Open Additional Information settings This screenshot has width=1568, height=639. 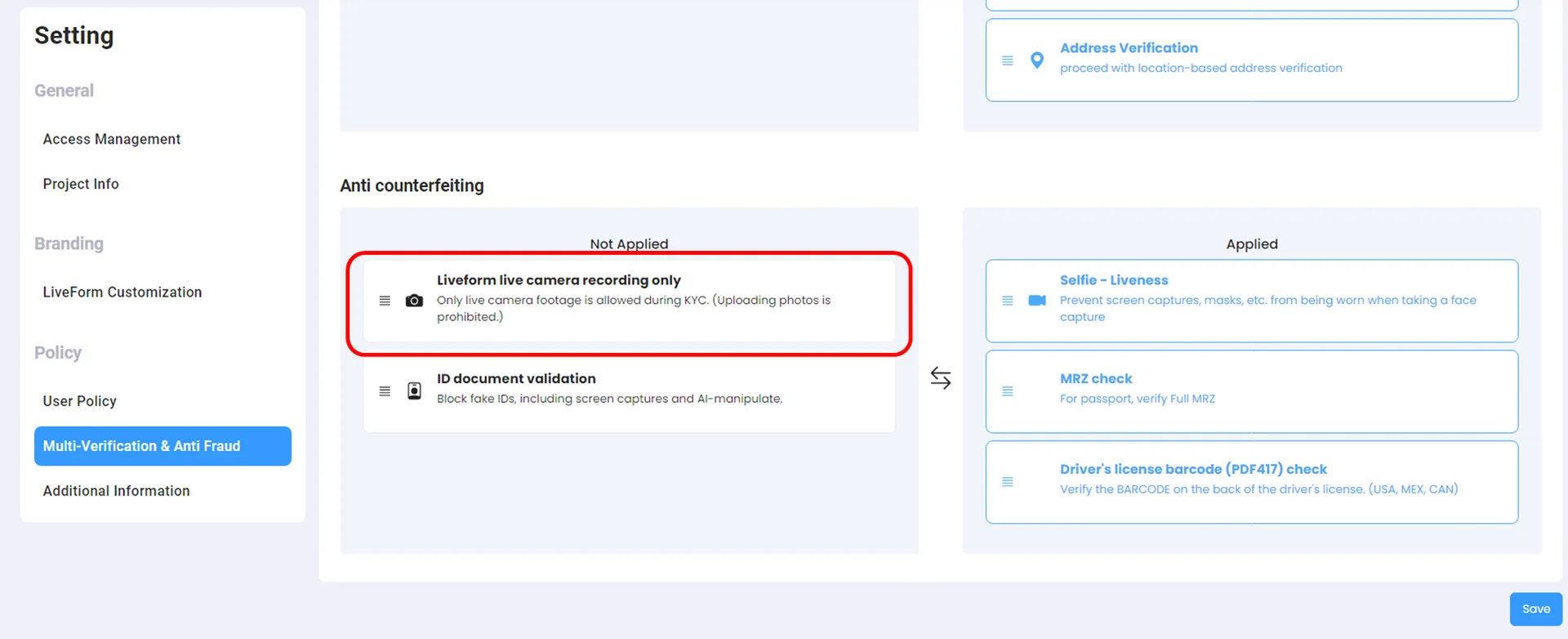117,491
